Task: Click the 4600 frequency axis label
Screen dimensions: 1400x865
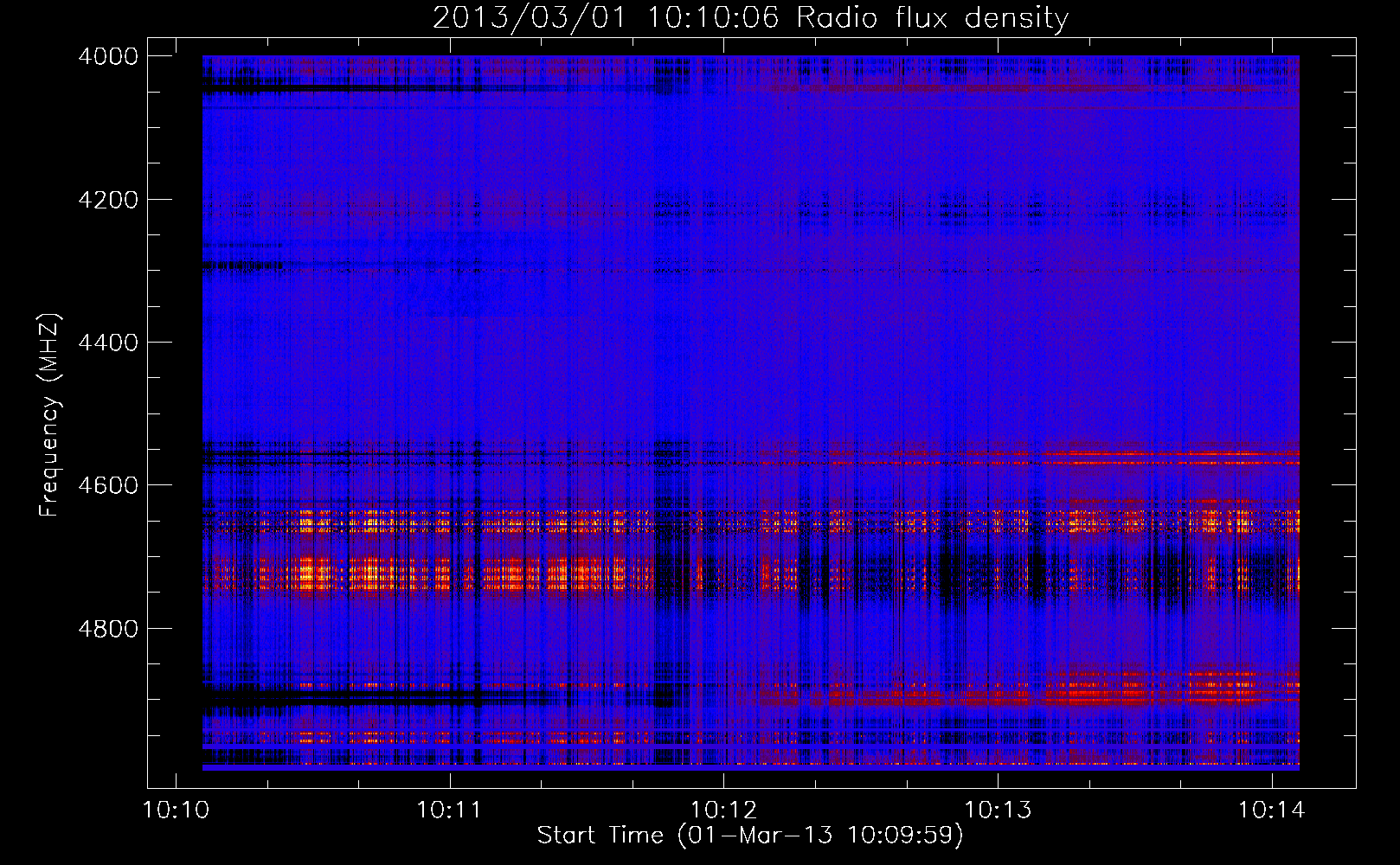Action: 108,485
